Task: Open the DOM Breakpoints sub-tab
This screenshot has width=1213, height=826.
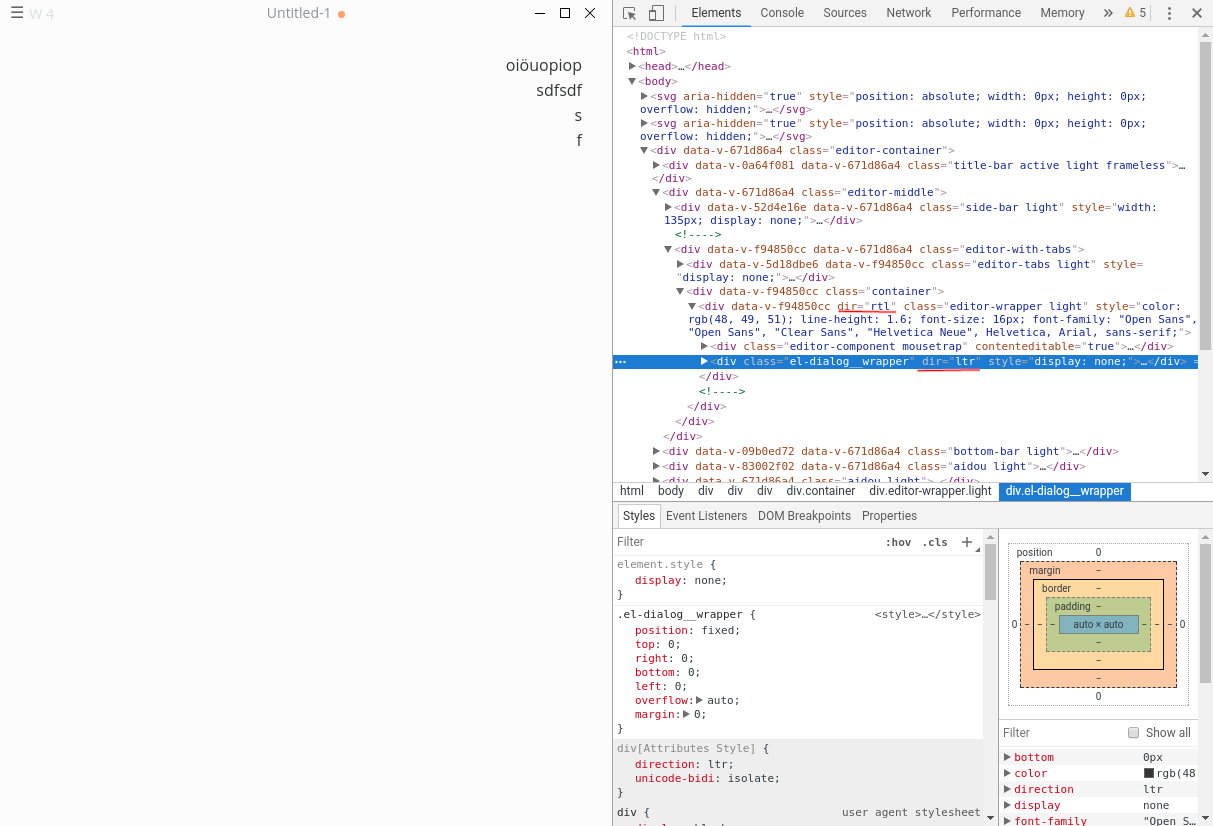Action: tap(804, 516)
